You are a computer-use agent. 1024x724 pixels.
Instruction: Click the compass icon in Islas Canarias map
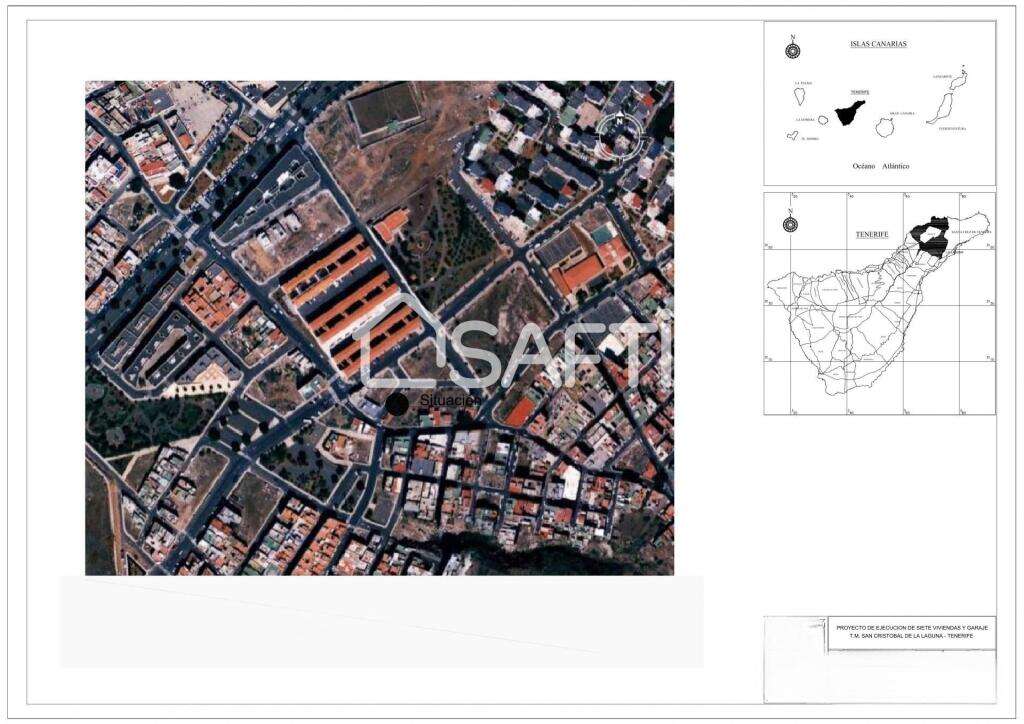tap(792, 51)
